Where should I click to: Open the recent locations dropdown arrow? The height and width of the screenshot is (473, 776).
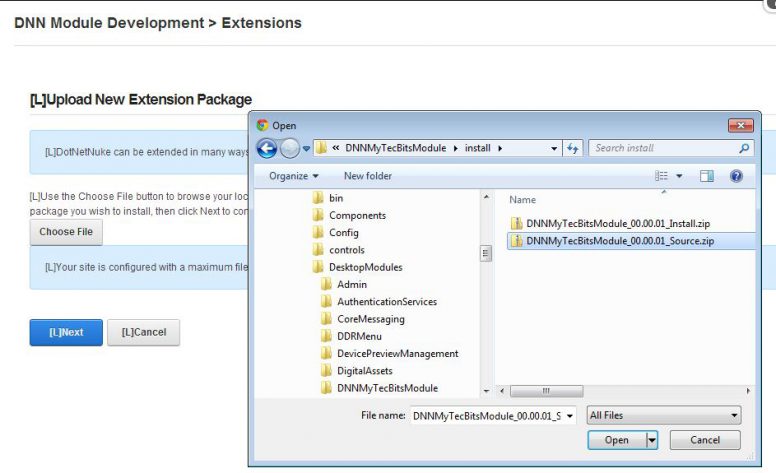click(x=306, y=148)
